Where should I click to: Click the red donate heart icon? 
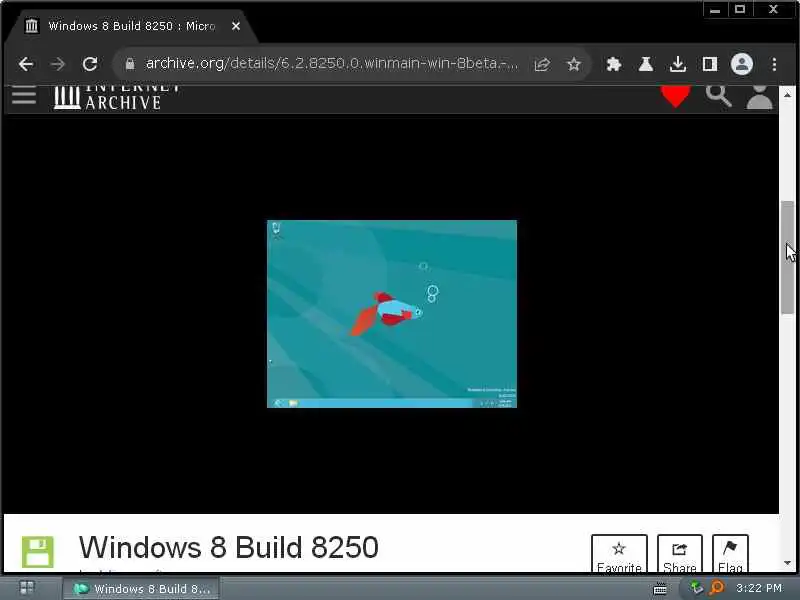pos(676,96)
